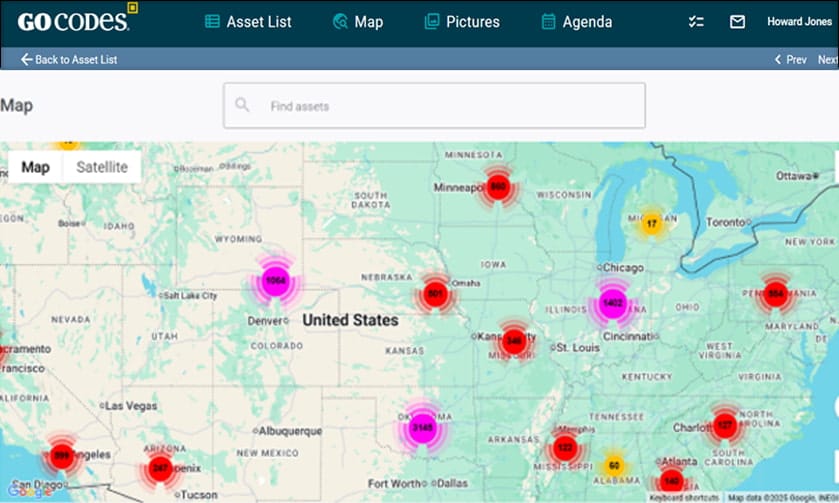The width and height of the screenshot is (839, 503).
Task: Click the yellow 60 cluster in Alabama
Action: [x=614, y=465]
